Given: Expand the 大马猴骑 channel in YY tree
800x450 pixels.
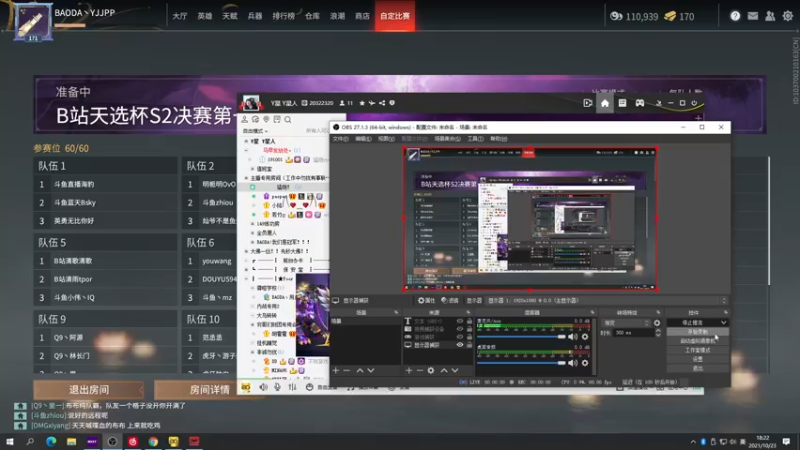Looking at the screenshot, I should coord(253,315).
